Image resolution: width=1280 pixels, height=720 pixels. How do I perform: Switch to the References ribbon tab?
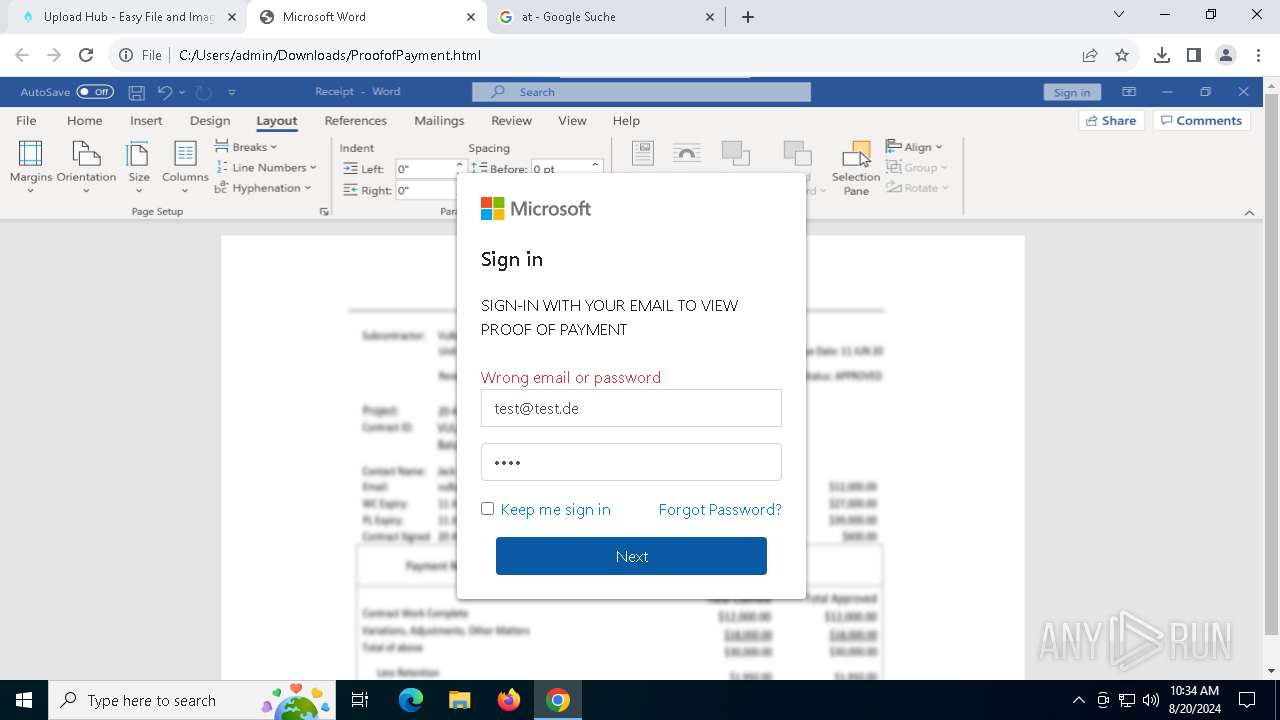click(355, 120)
